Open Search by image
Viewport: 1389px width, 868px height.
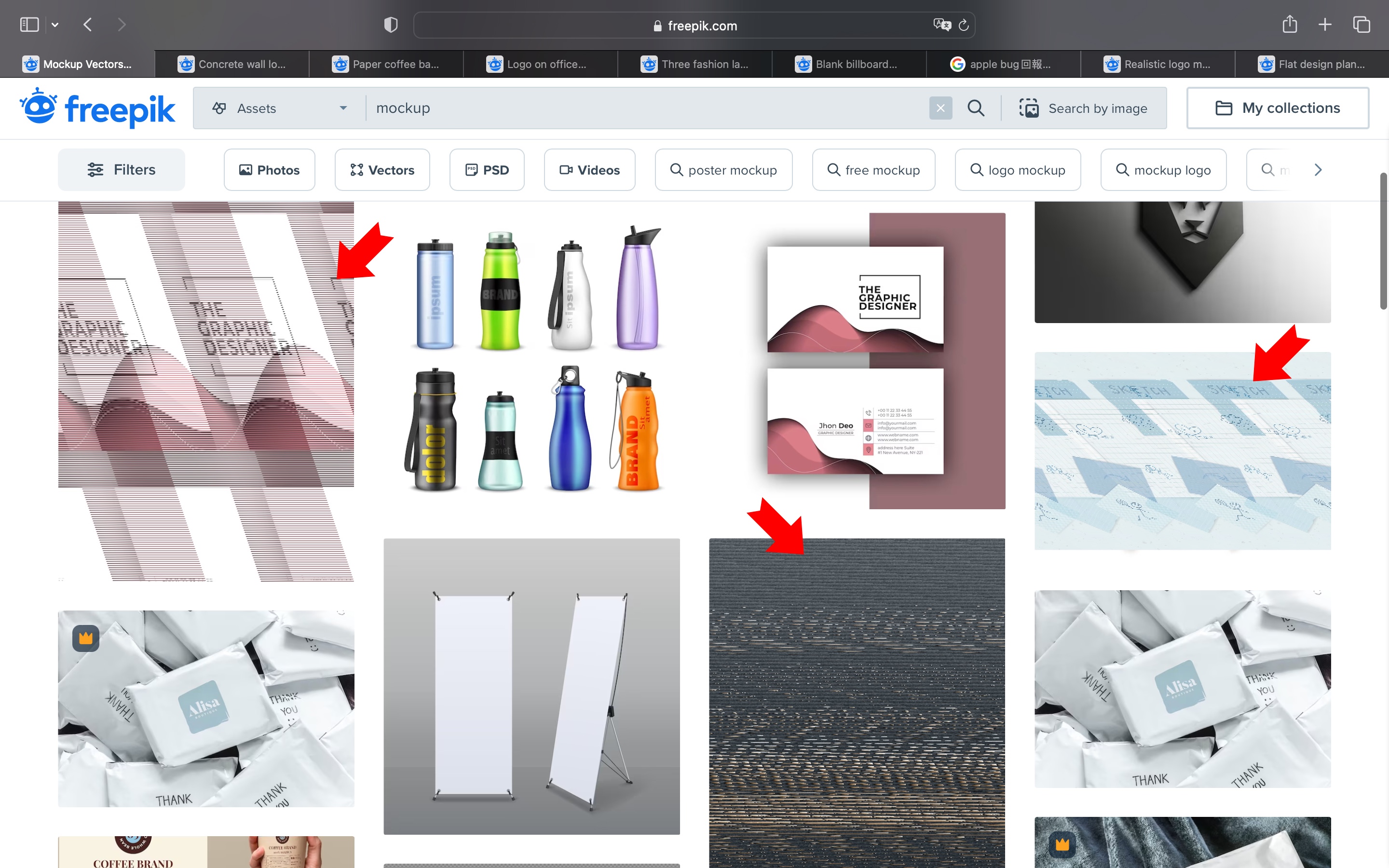(1084, 108)
